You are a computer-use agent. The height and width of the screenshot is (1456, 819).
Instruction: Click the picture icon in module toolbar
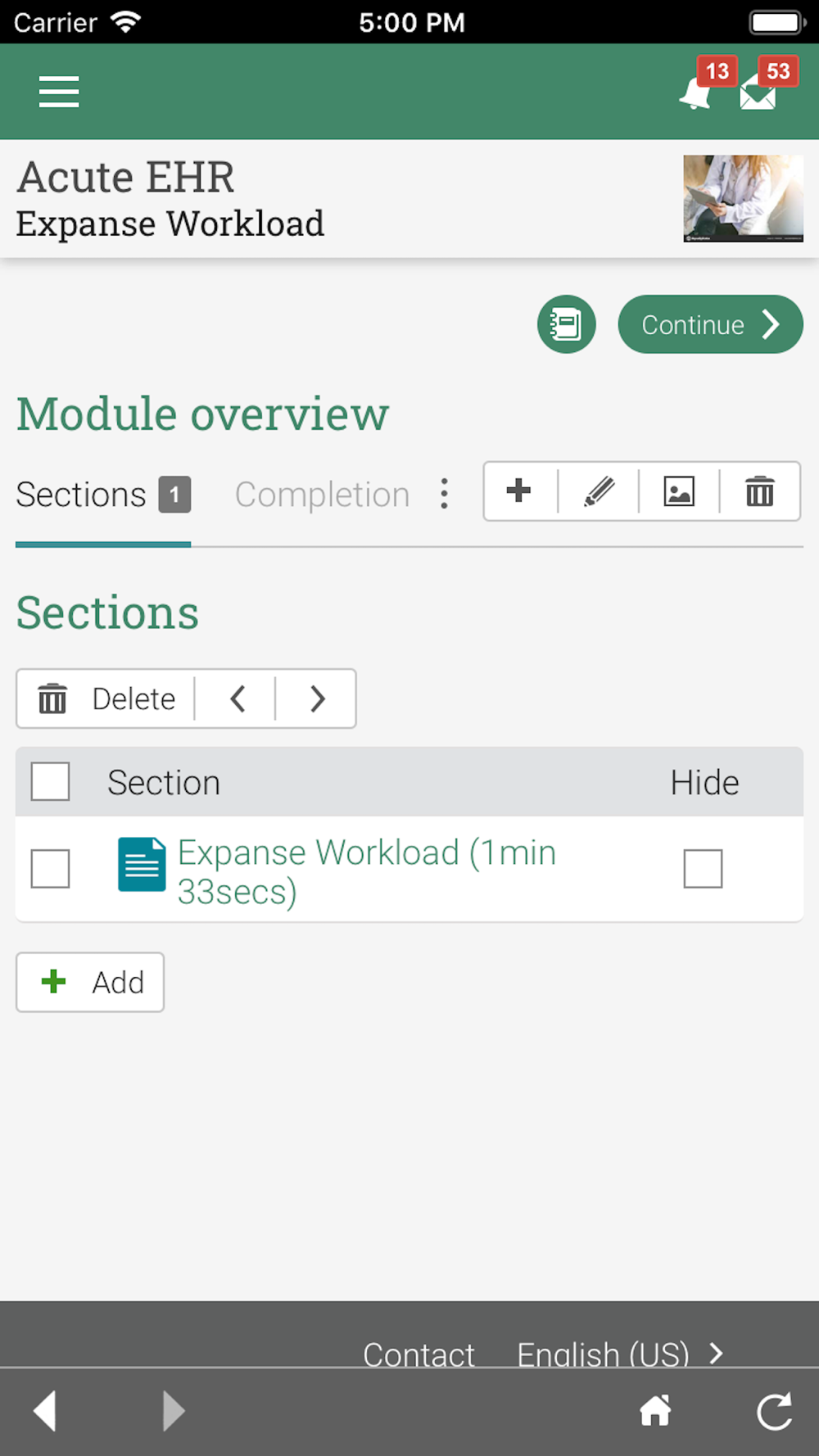pos(679,491)
